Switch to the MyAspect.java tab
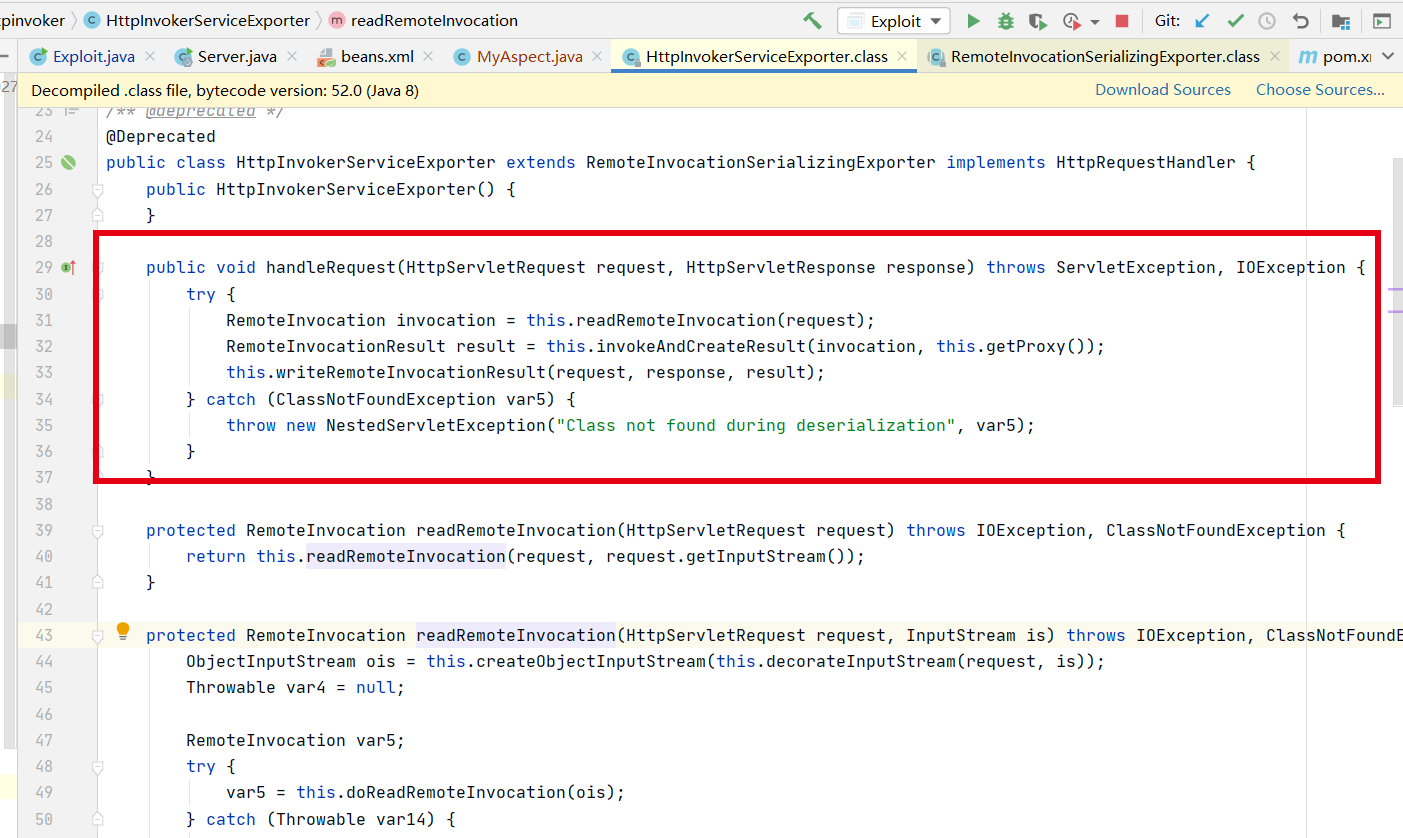The width and height of the screenshot is (1403, 838). tap(529, 56)
